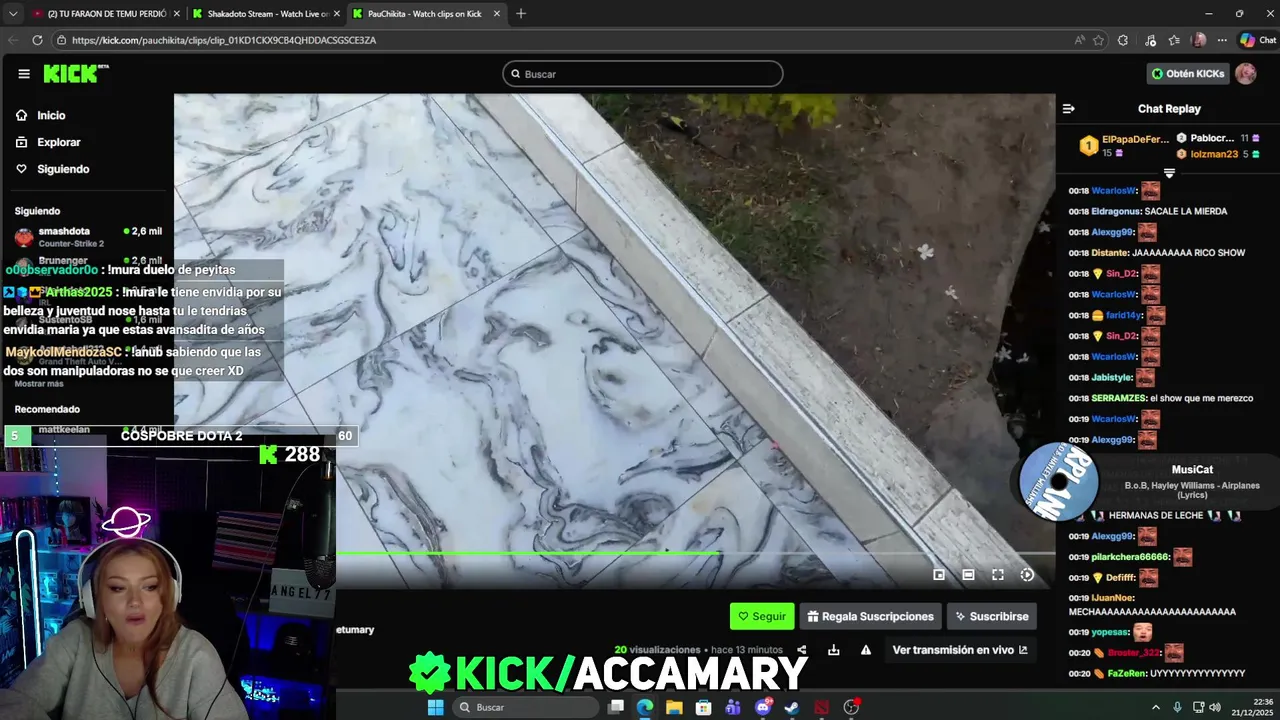Open Steam from the taskbar
Viewport: 1280px width, 720px height.
click(792, 707)
